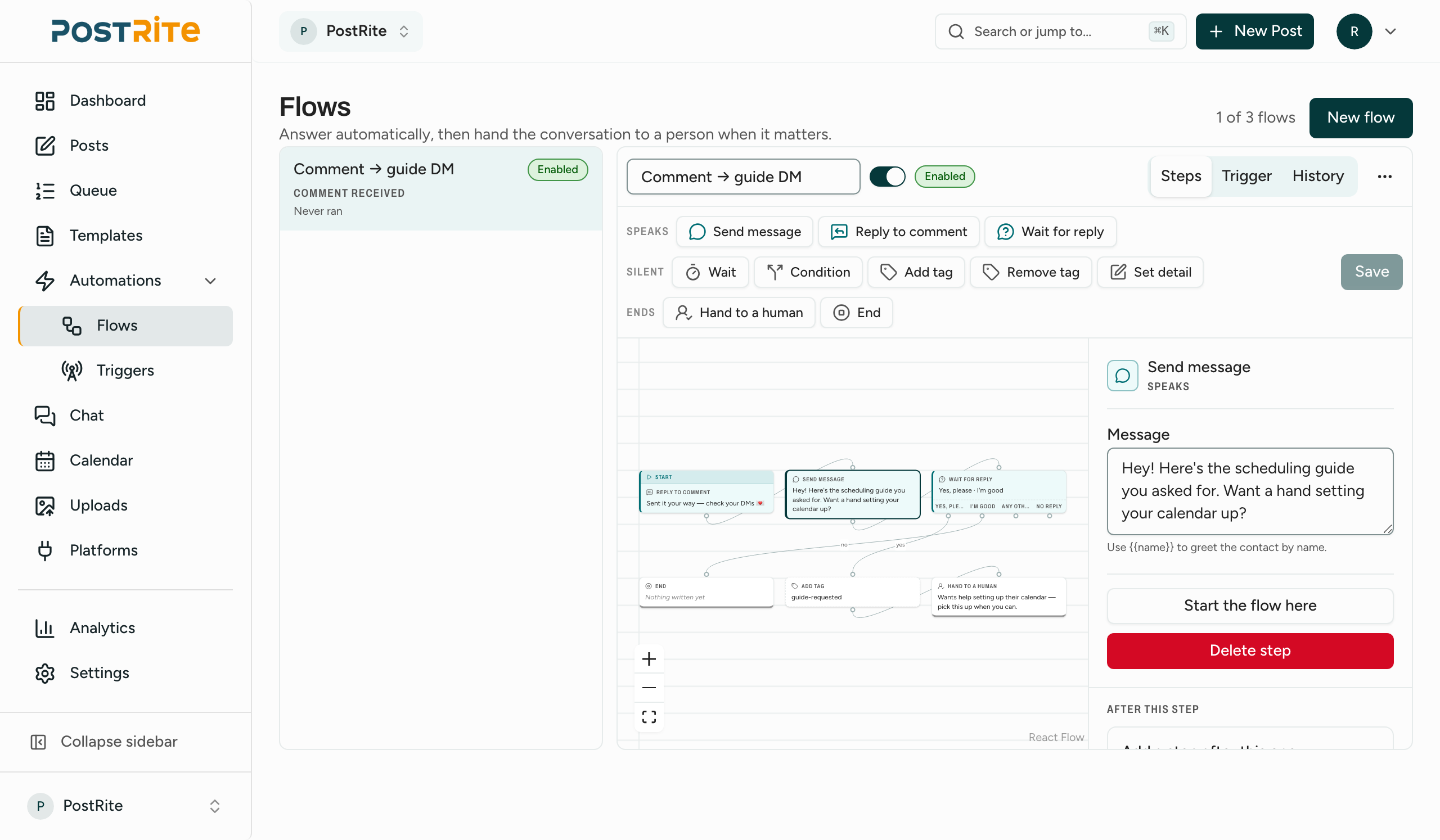The image size is (1440, 840).
Task: Click Start the flow here
Action: coord(1250,606)
